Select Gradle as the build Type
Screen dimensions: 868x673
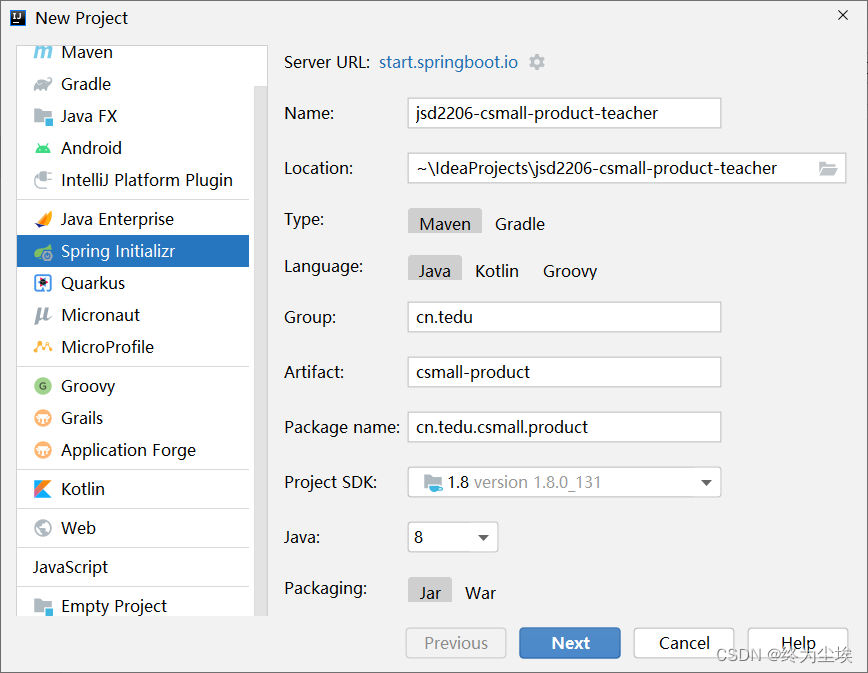pos(519,224)
